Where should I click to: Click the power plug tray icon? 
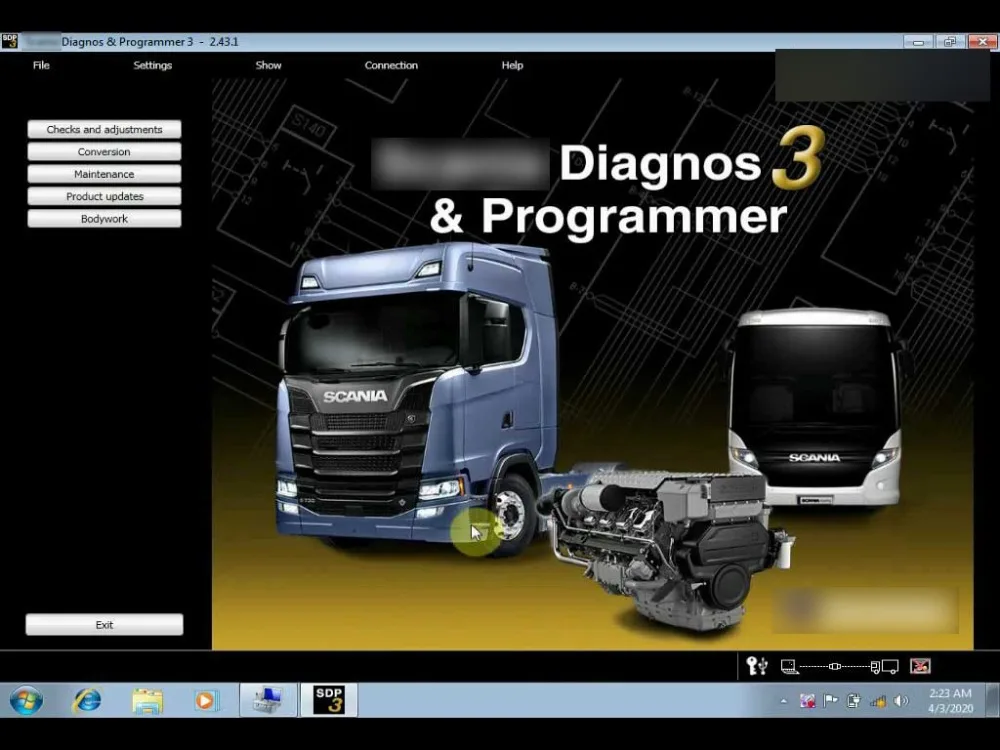853,702
